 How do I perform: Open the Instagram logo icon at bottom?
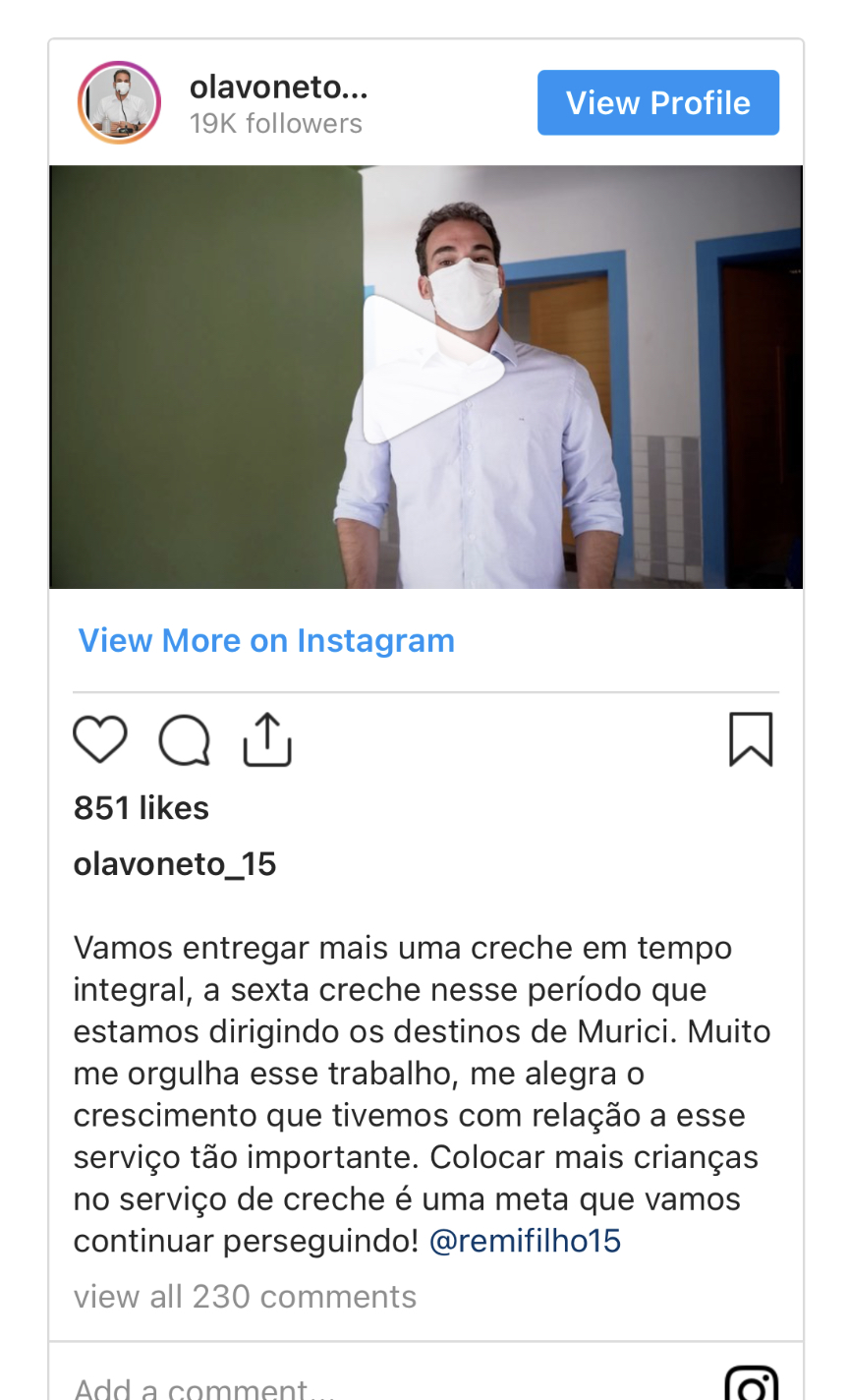(x=752, y=1384)
